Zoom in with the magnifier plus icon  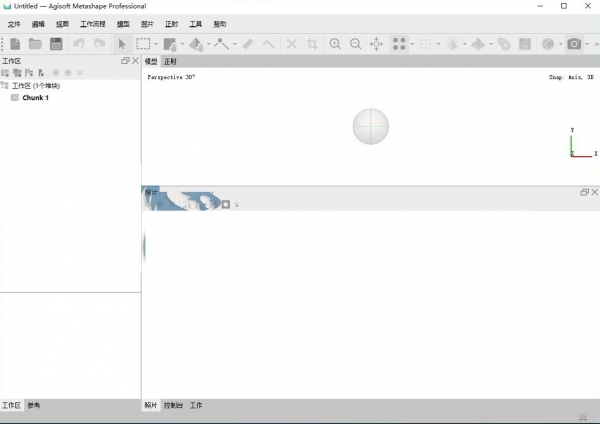point(335,44)
